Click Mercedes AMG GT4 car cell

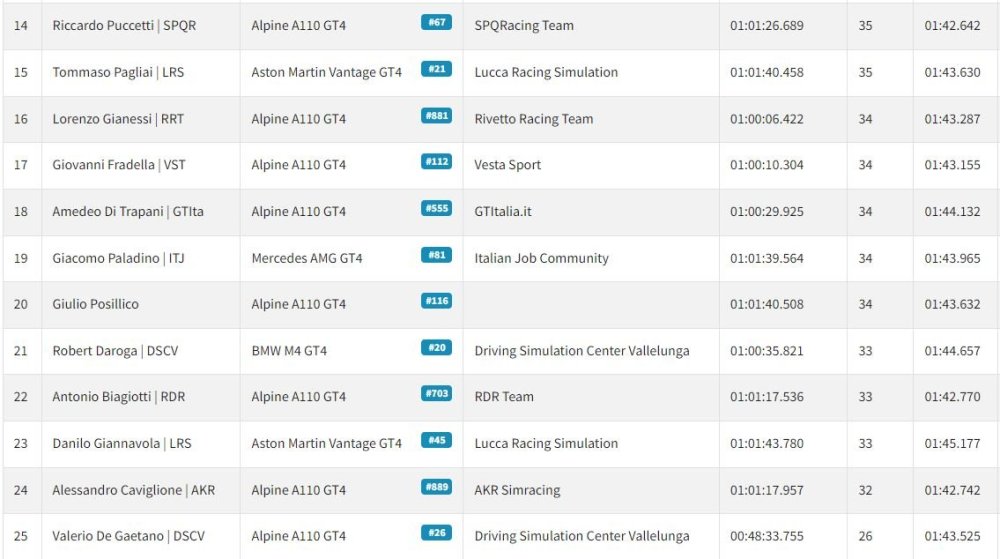point(307,258)
